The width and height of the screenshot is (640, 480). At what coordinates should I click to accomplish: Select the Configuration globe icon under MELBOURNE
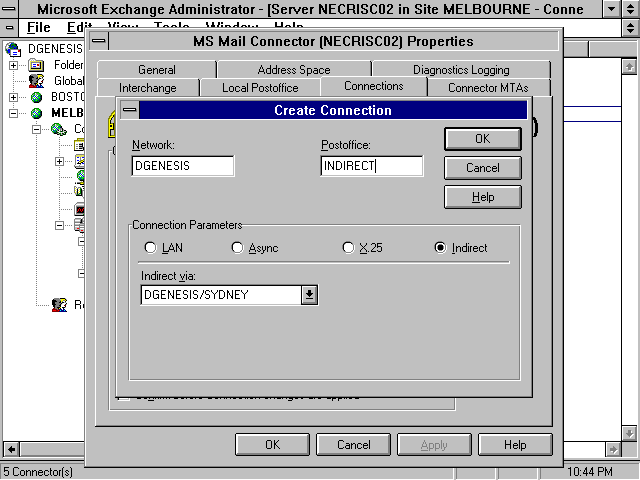tap(59, 129)
